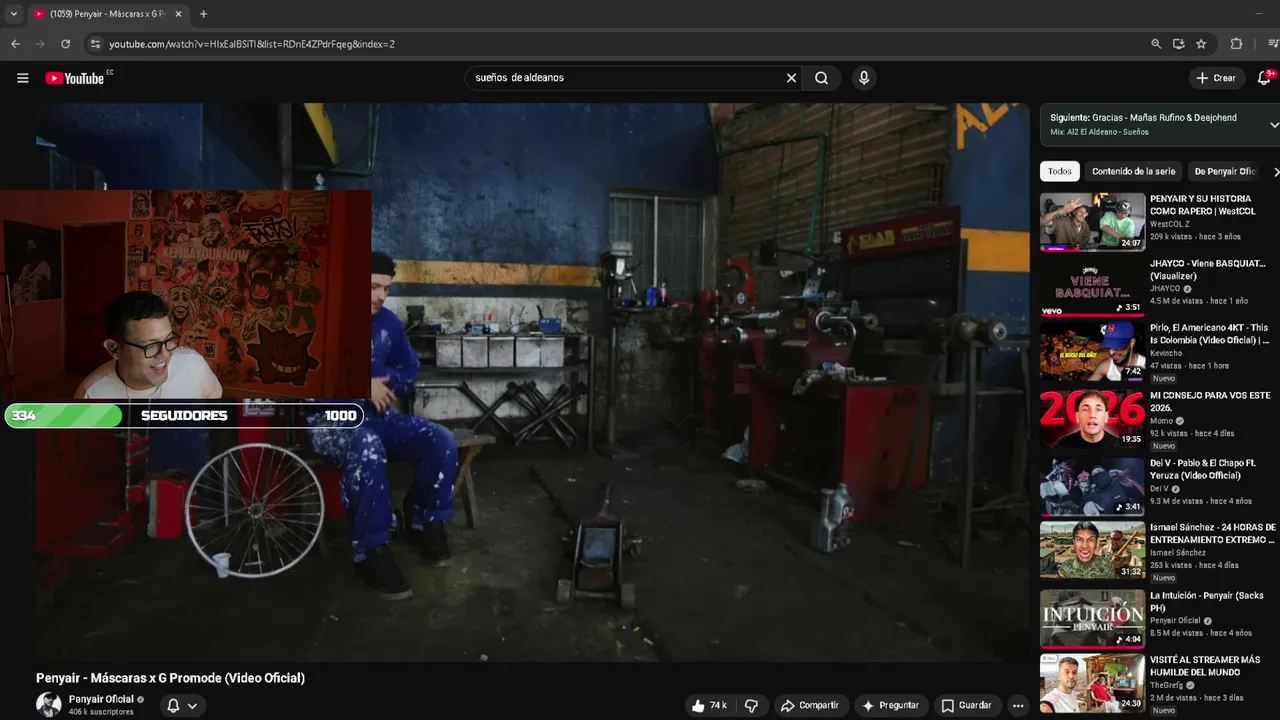The width and height of the screenshot is (1280, 720).
Task: Start voice search with microphone
Action: tap(864, 78)
